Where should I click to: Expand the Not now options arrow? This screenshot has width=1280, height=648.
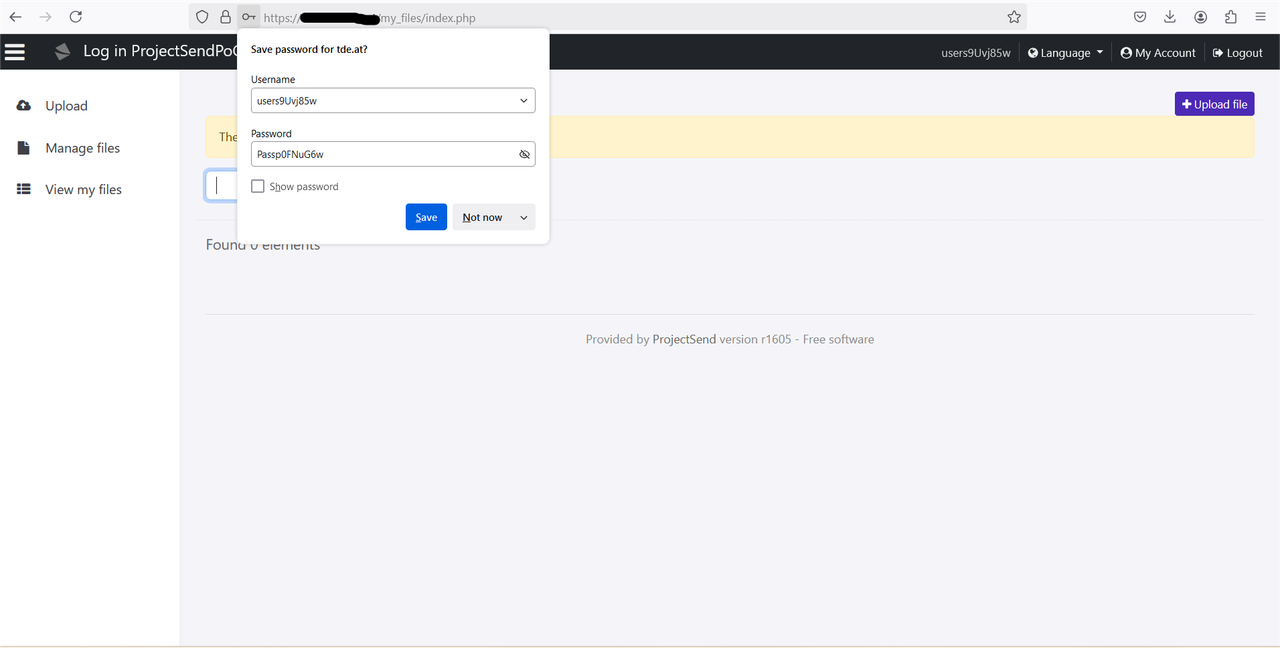point(523,217)
